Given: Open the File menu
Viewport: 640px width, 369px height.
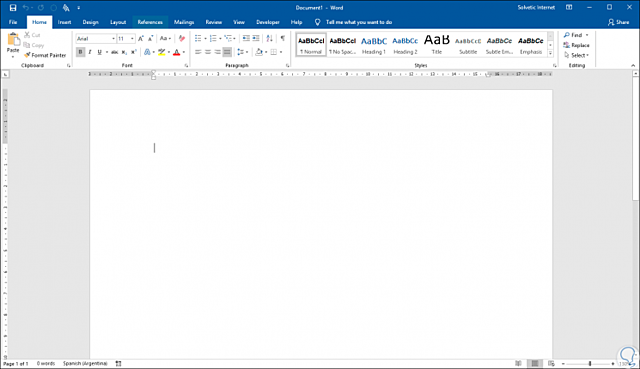Looking at the screenshot, I should pos(13,22).
